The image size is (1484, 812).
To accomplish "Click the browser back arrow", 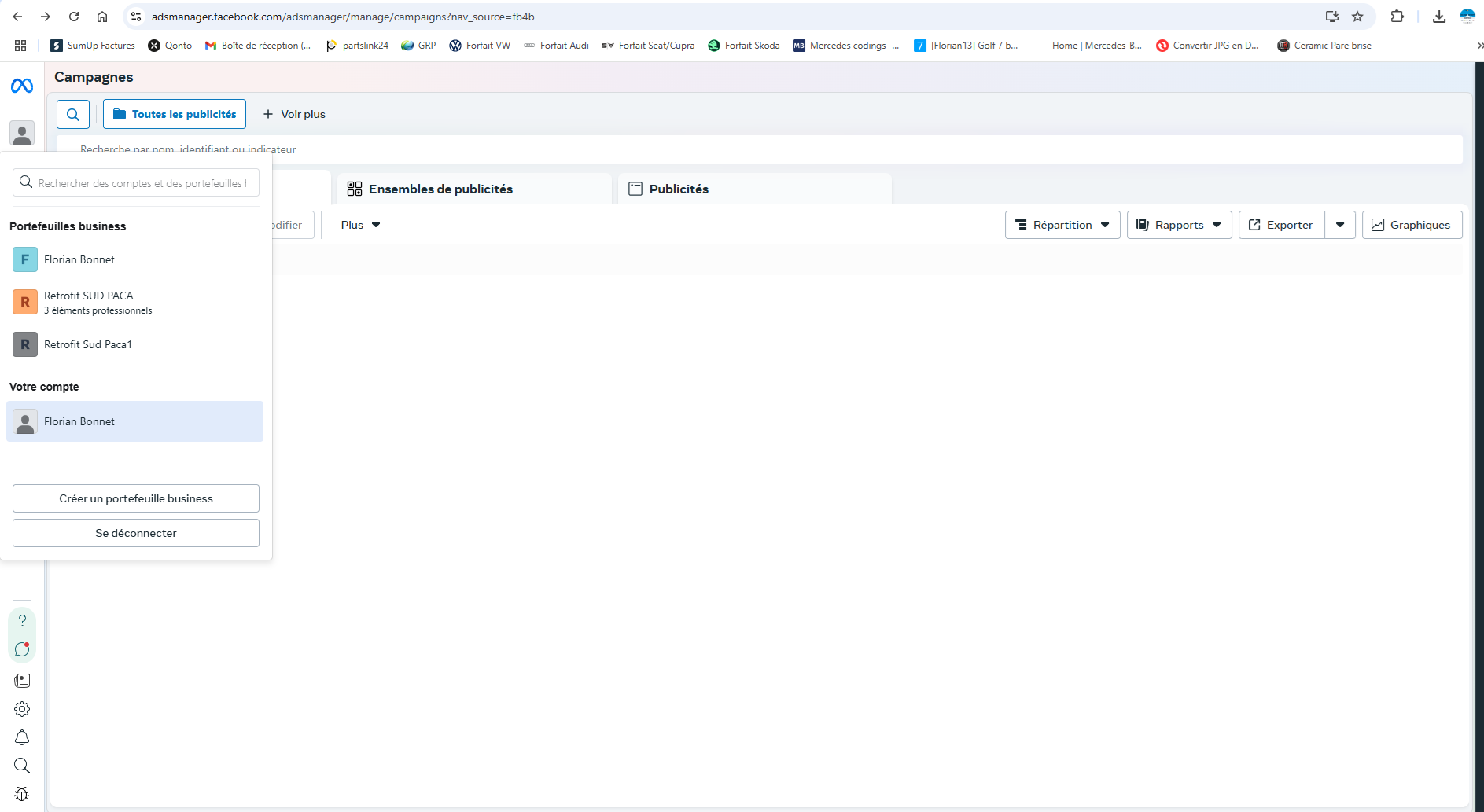I will pos(17,17).
